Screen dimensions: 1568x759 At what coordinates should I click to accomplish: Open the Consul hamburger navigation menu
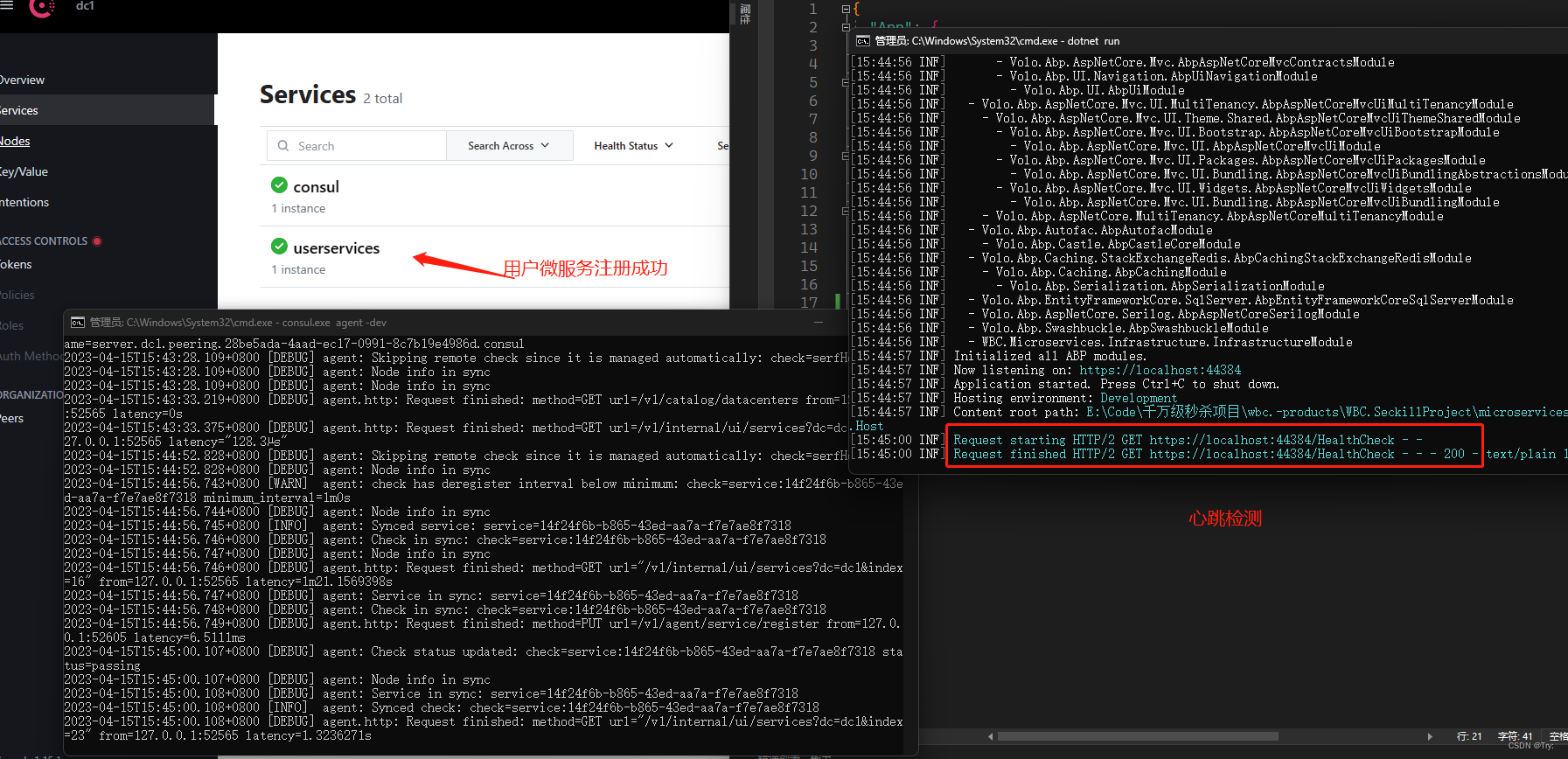[x=5, y=5]
